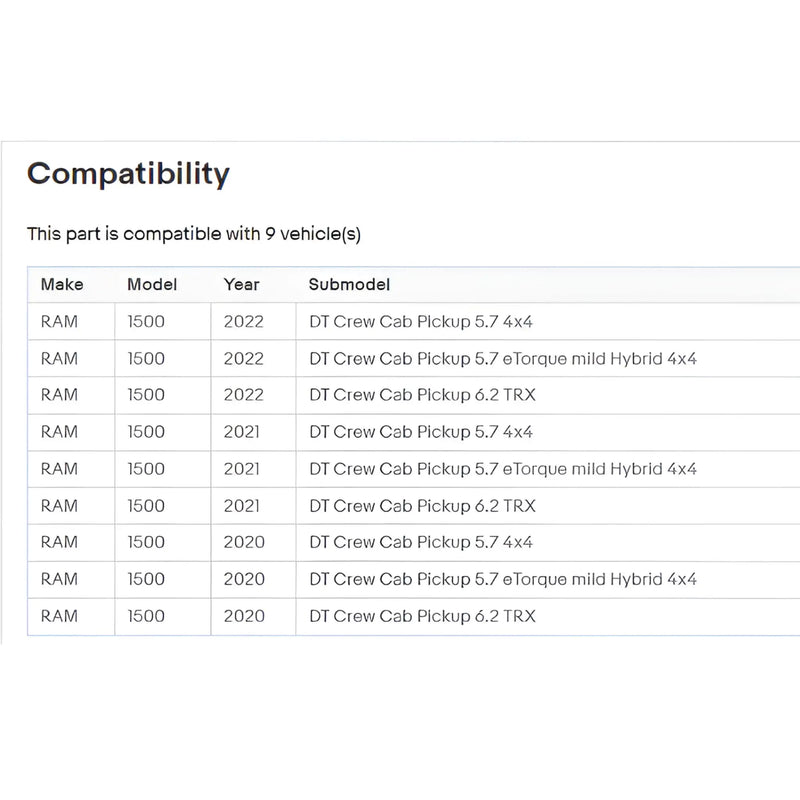Click model 1500 in the 2020 eTorque Hybrid row
The image size is (800, 800).
click(146, 579)
